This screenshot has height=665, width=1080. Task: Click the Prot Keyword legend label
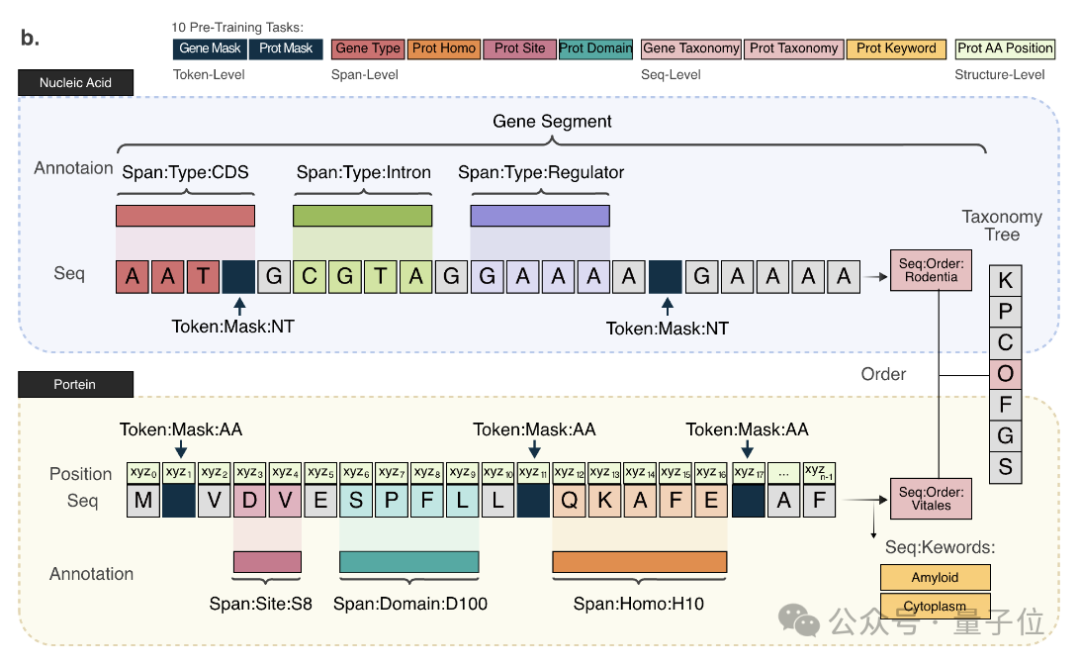pos(896,48)
